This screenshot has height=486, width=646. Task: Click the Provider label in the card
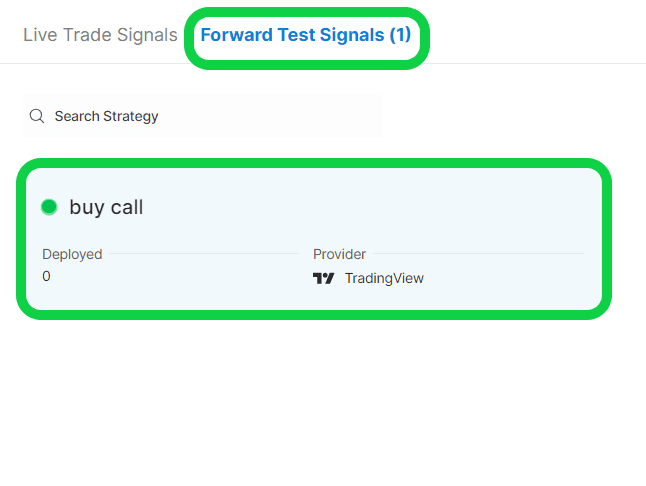(x=339, y=254)
